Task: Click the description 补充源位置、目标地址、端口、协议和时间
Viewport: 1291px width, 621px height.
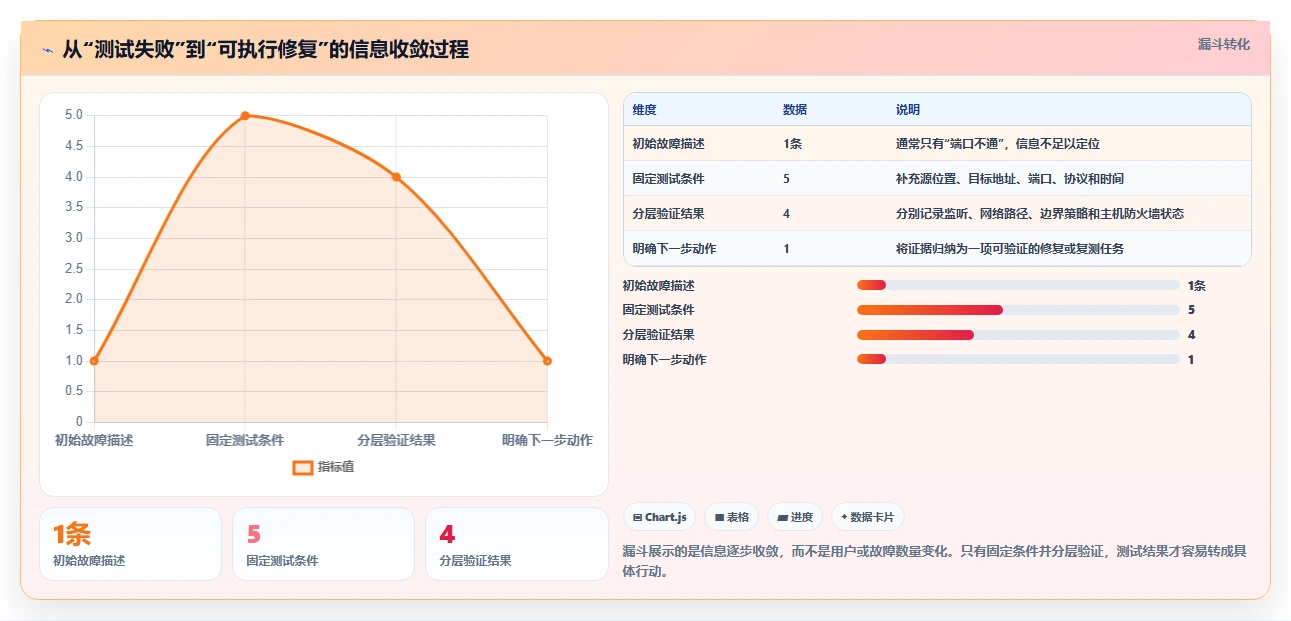Action: [x=1010, y=179]
